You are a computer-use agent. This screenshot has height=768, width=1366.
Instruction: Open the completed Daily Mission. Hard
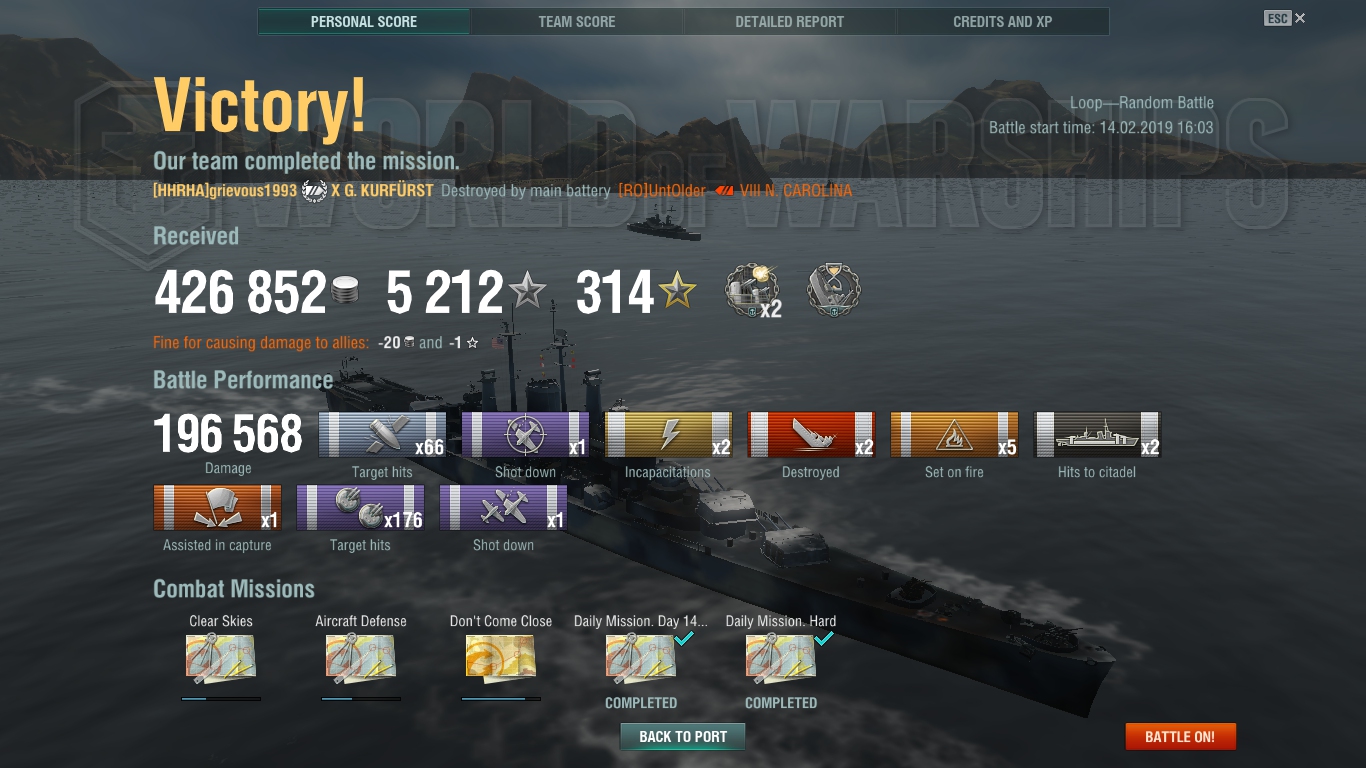point(781,660)
